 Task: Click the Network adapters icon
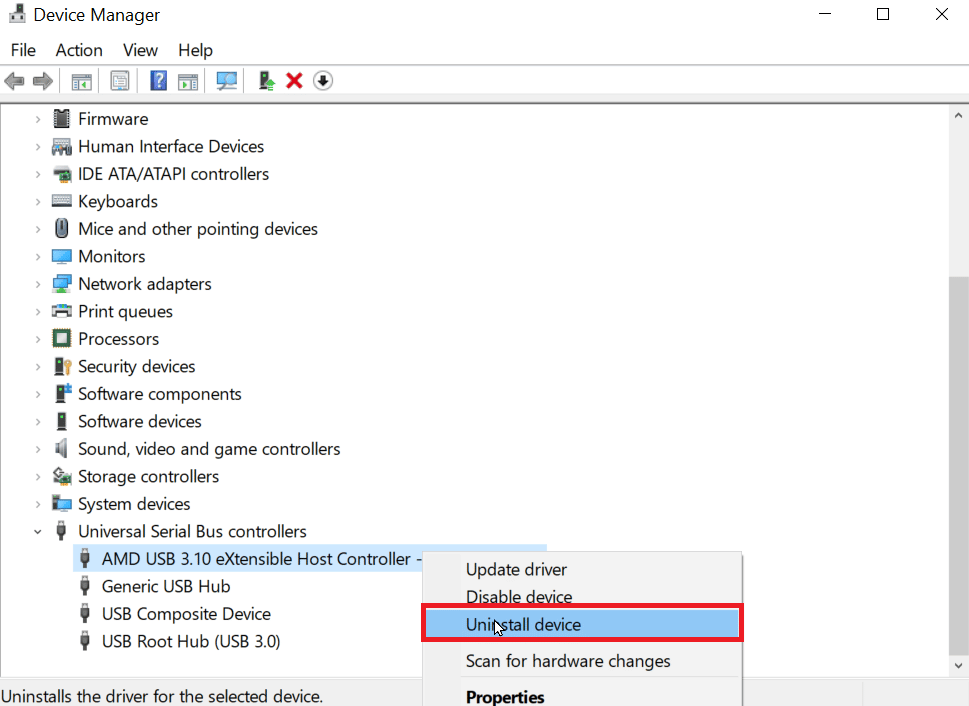(x=62, y=284)
